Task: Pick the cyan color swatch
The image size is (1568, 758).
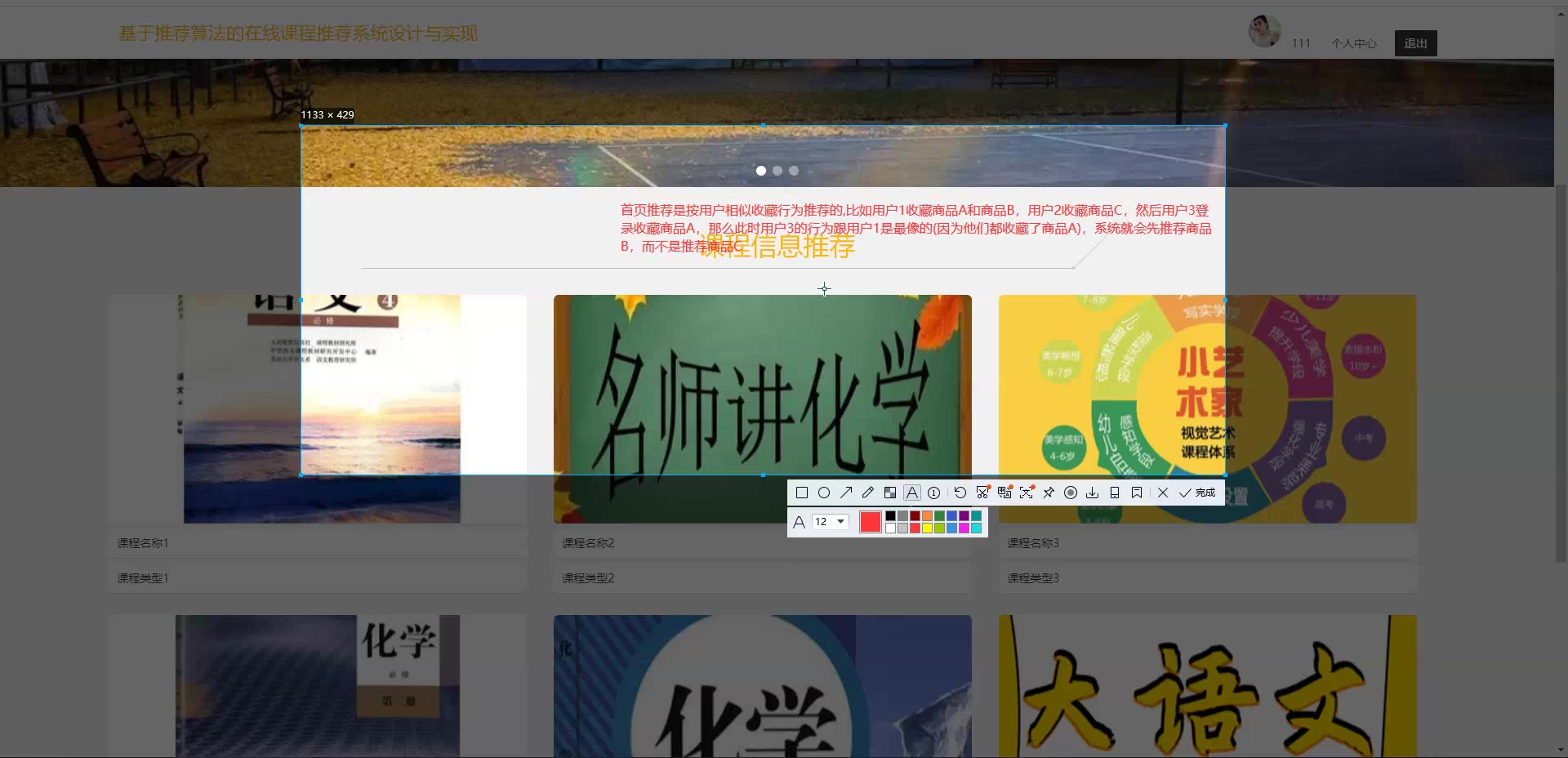Action: [x=977, y=528]
